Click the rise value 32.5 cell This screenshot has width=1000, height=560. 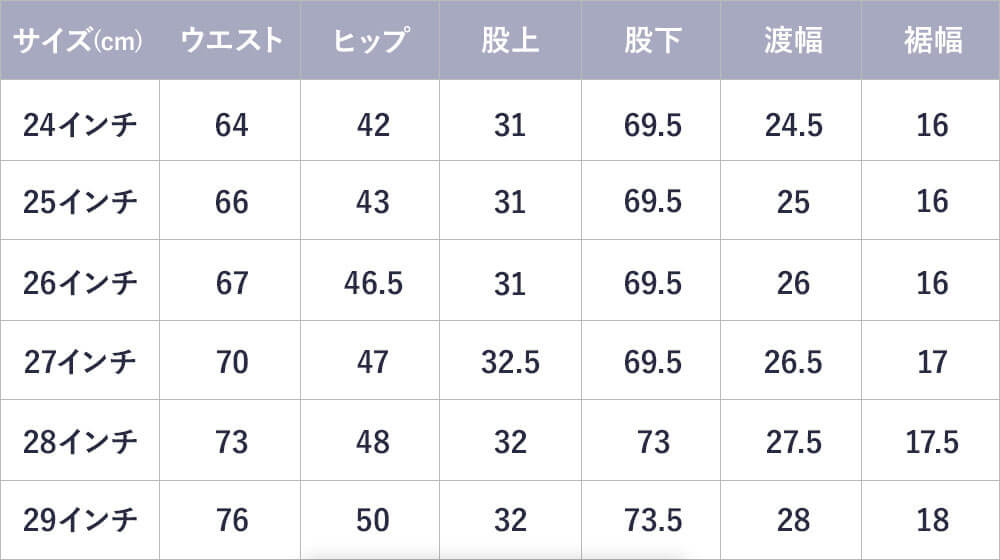(x=510, y=362)
